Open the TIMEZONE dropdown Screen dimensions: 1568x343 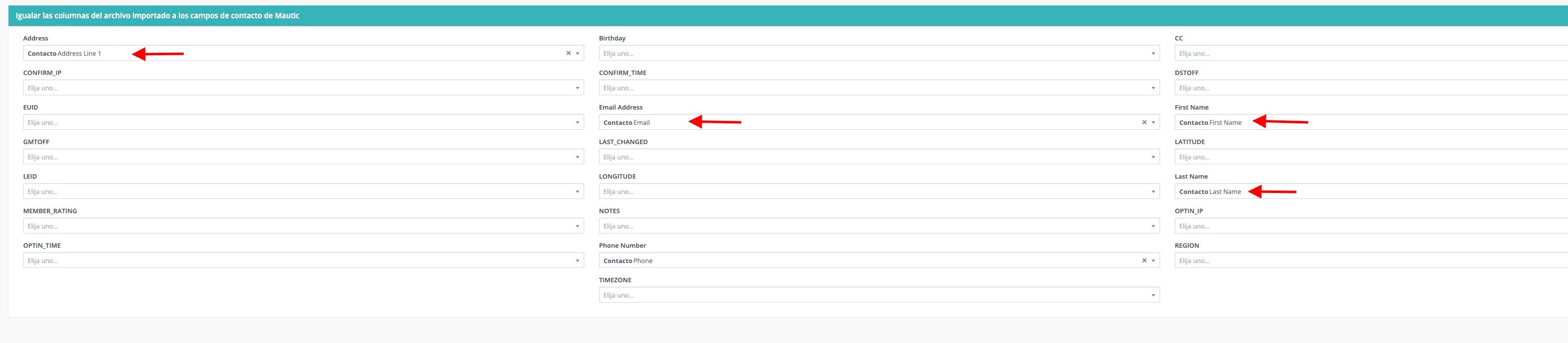[879, 295]
